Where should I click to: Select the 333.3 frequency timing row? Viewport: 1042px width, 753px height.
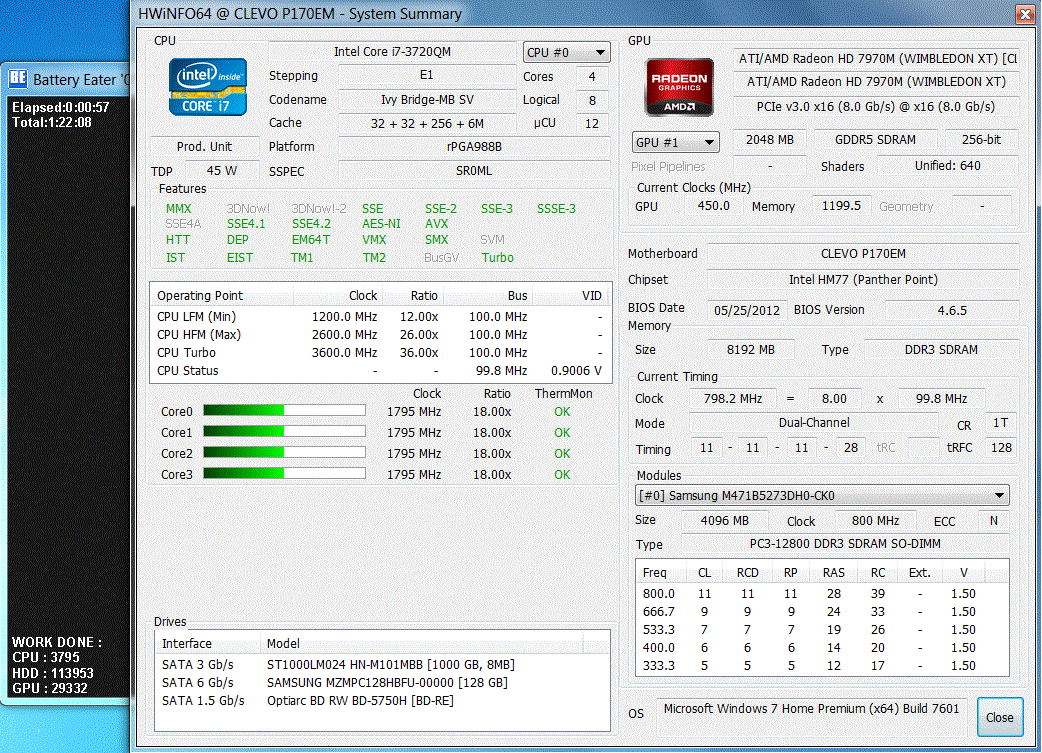pos(822,665)
